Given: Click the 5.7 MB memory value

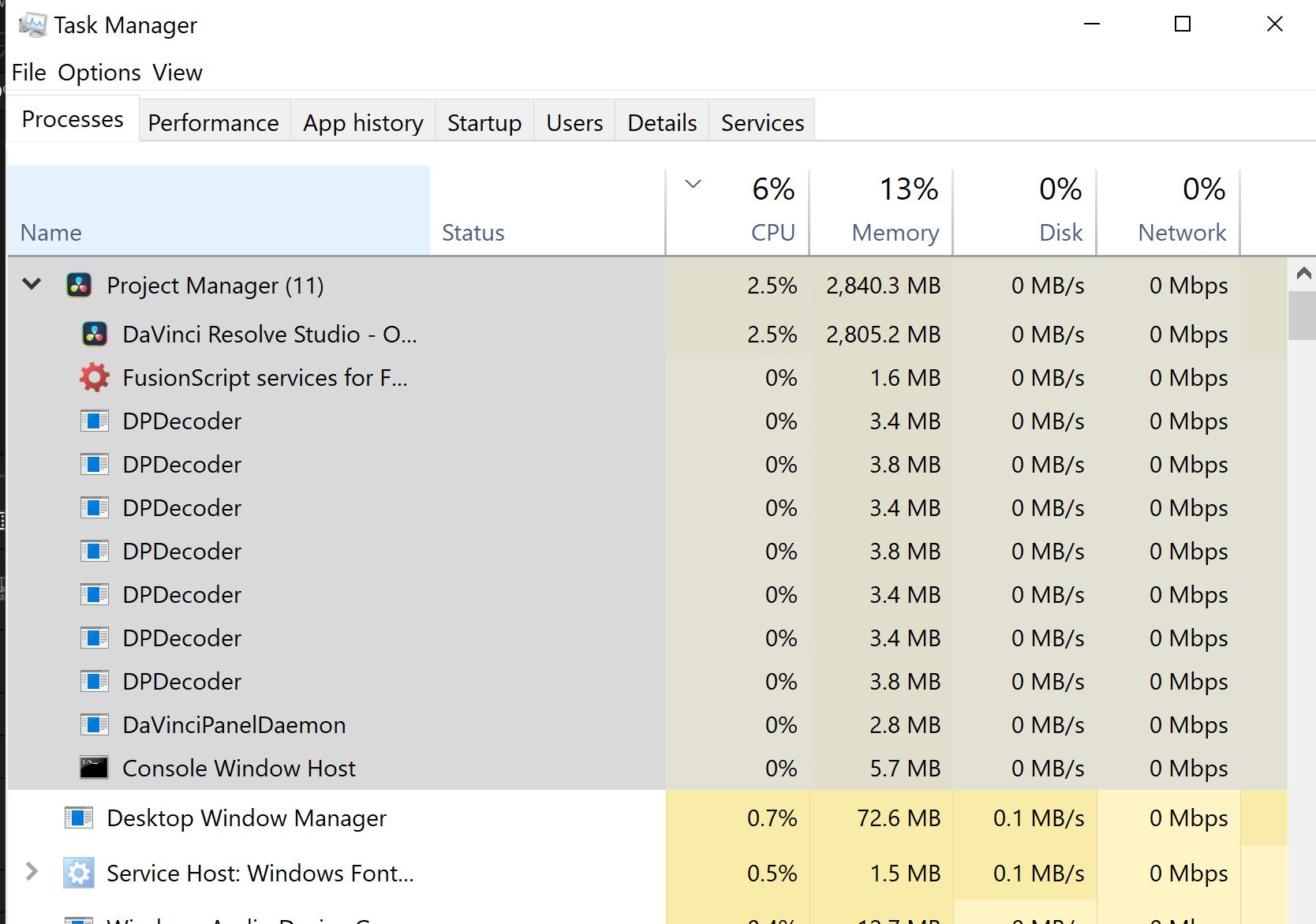Looking at the screenshot, I should tap(905, 768).
